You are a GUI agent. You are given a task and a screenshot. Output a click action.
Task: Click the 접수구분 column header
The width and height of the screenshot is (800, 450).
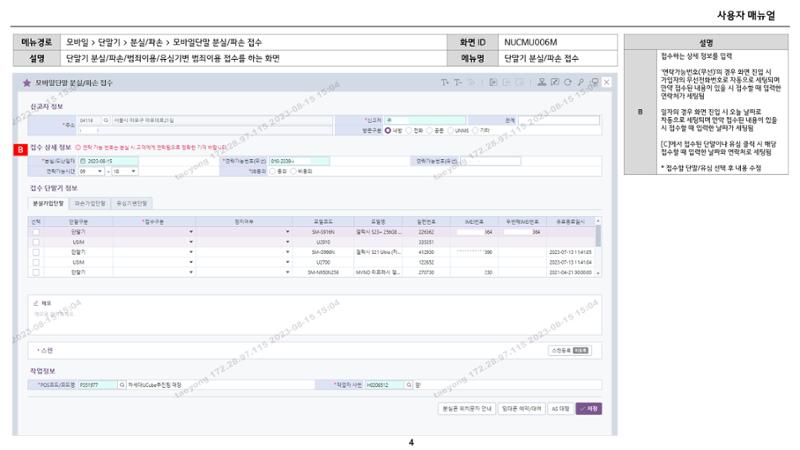click(154, 222)
